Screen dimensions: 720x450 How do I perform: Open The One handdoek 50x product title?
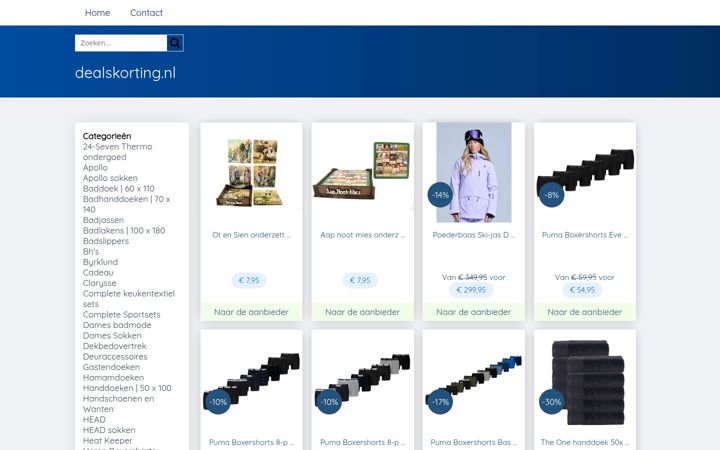[585, 443]
